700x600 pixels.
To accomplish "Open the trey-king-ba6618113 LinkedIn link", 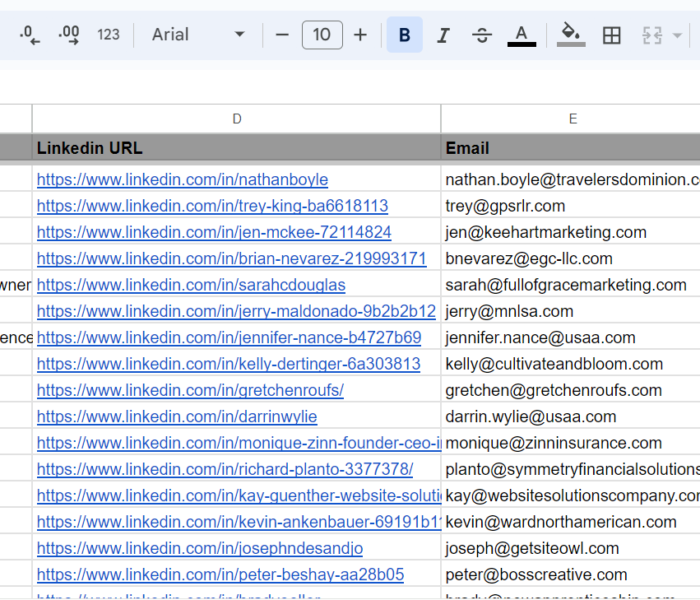I will (x=212, y=206).
